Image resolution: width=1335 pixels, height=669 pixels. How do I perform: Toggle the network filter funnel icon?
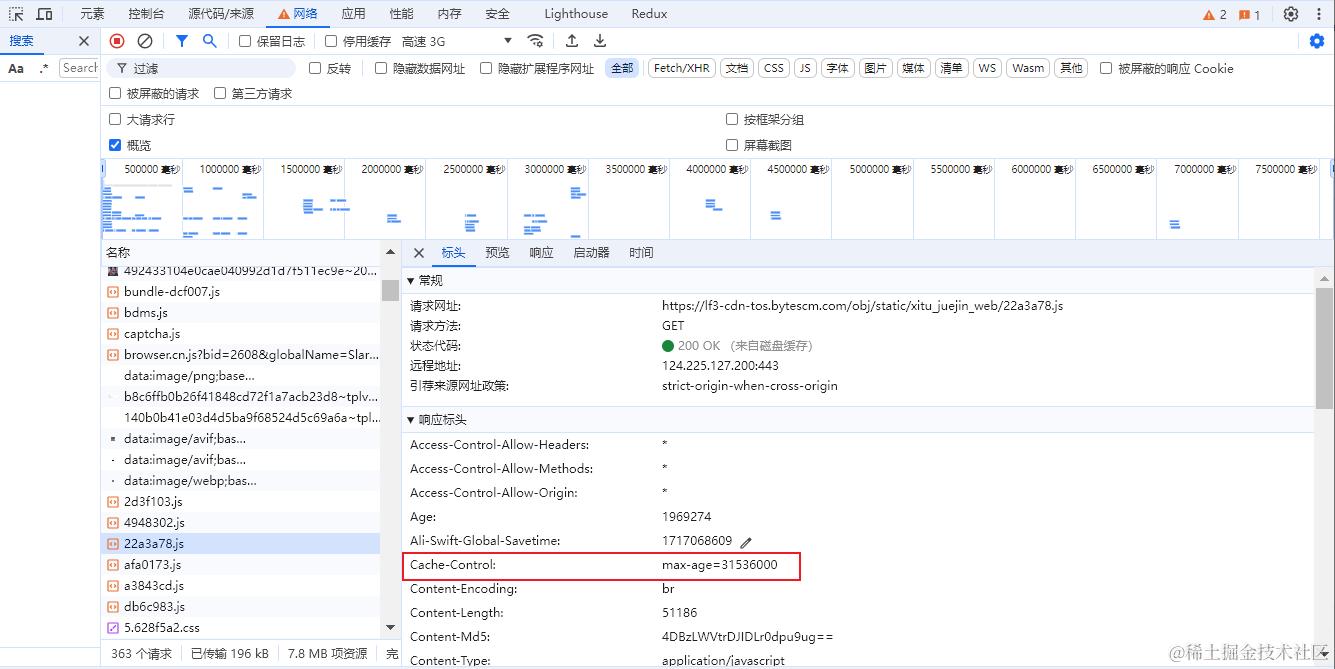pyautogui.click(x=181, y=41)
